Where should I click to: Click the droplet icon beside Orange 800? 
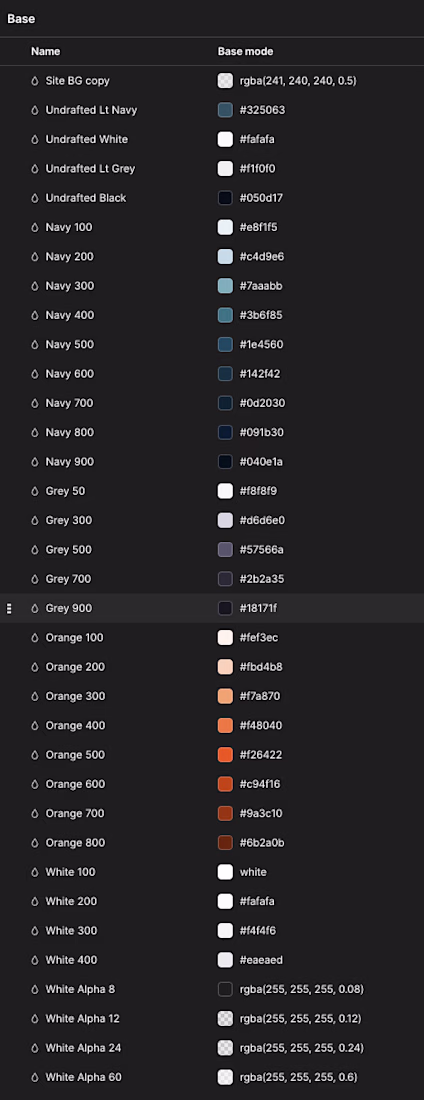pos(35,843)
